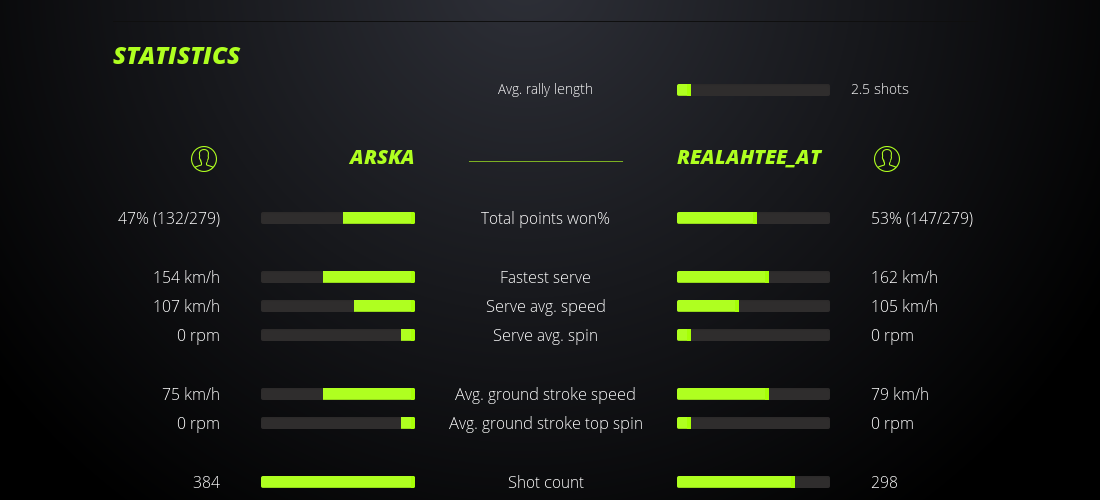Click the Shot count label
Screen dimensions: 1100x500
545,482
